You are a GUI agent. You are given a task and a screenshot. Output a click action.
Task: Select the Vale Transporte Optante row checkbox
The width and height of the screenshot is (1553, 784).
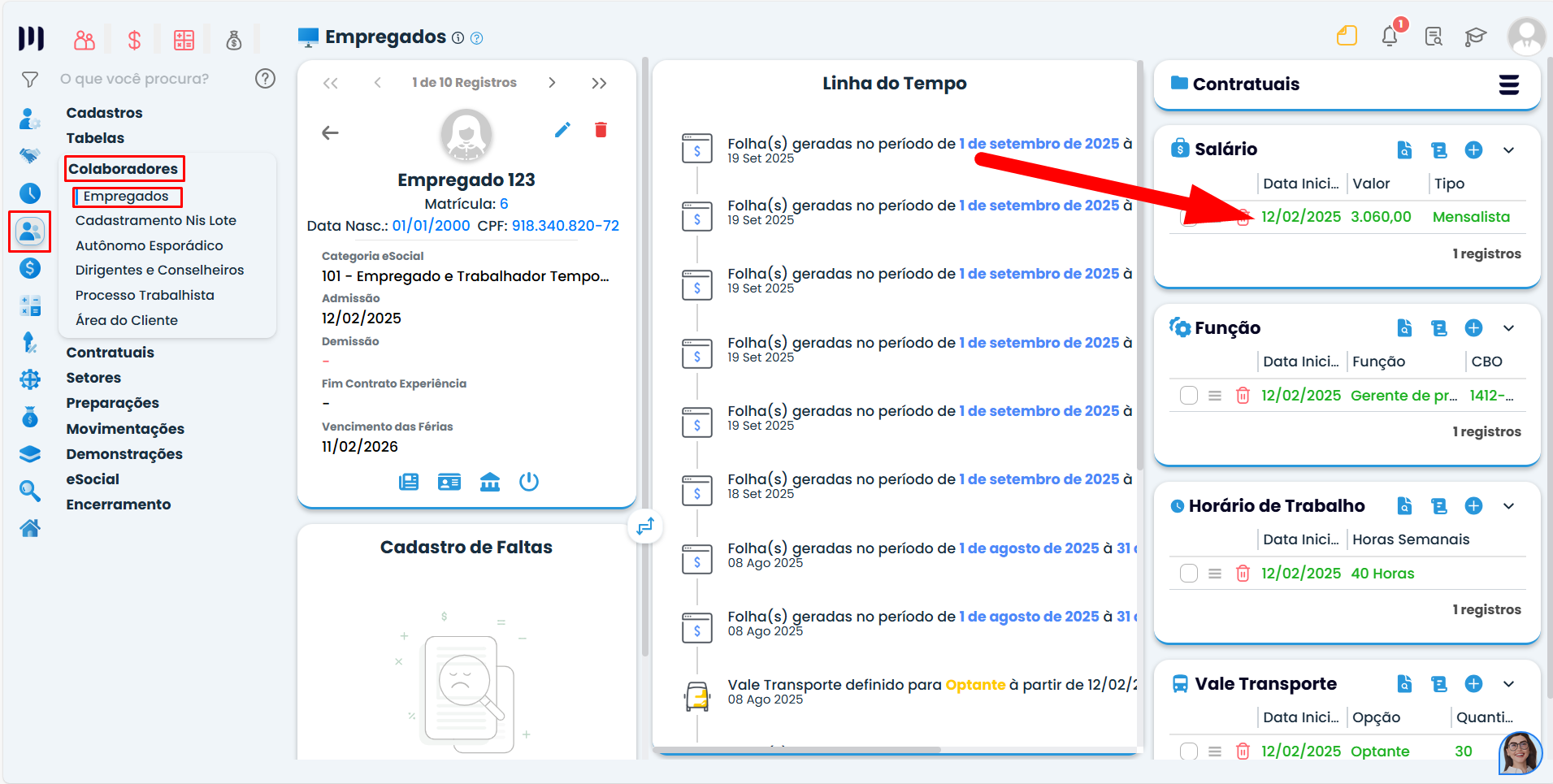tap(1189, 752)
